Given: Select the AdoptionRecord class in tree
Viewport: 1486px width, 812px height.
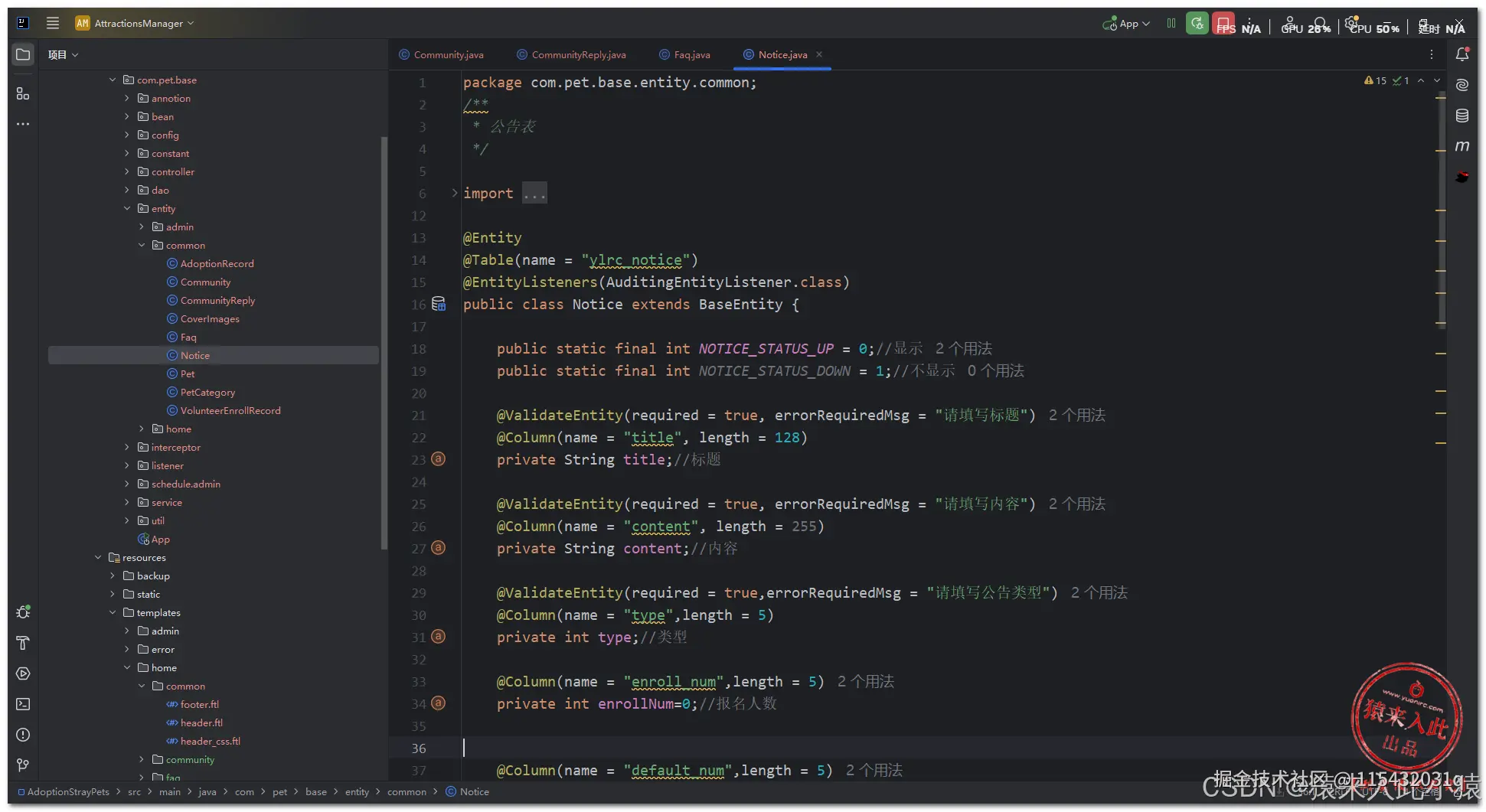Looking at the screenshot, I should click(x=217, y=263).
